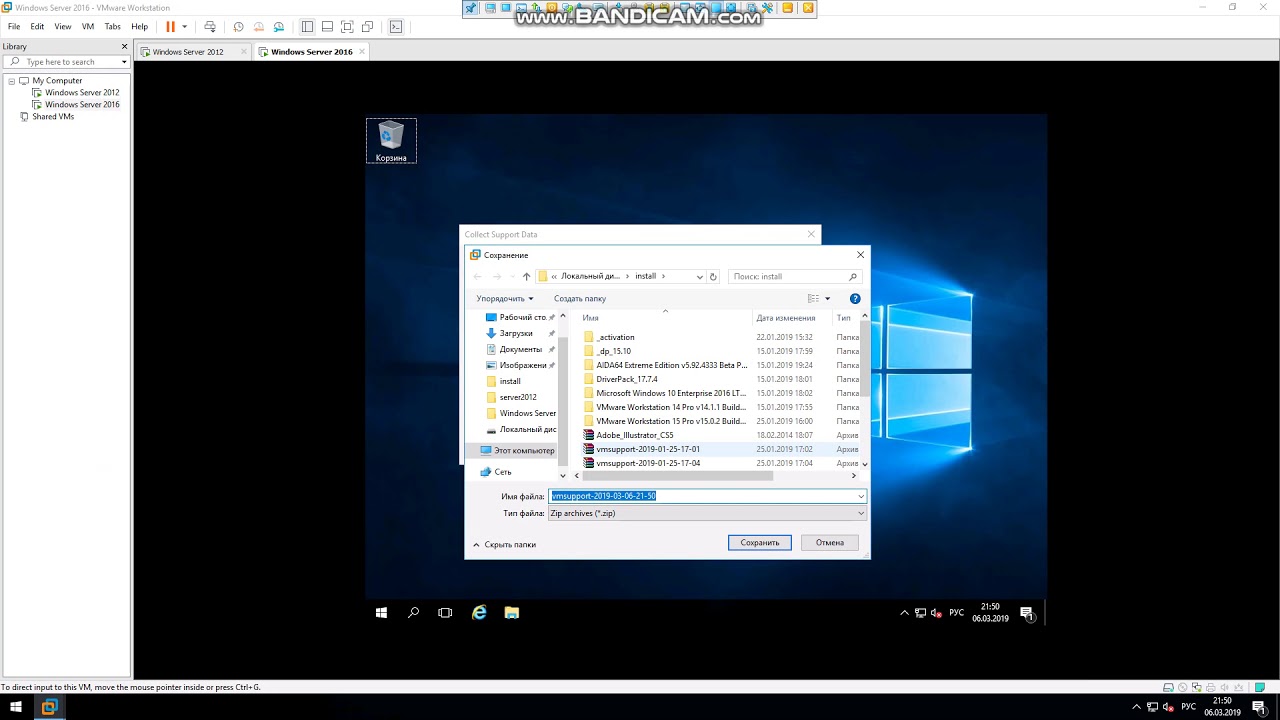Click the blue help question mark icon

click(x=855, y=298)
